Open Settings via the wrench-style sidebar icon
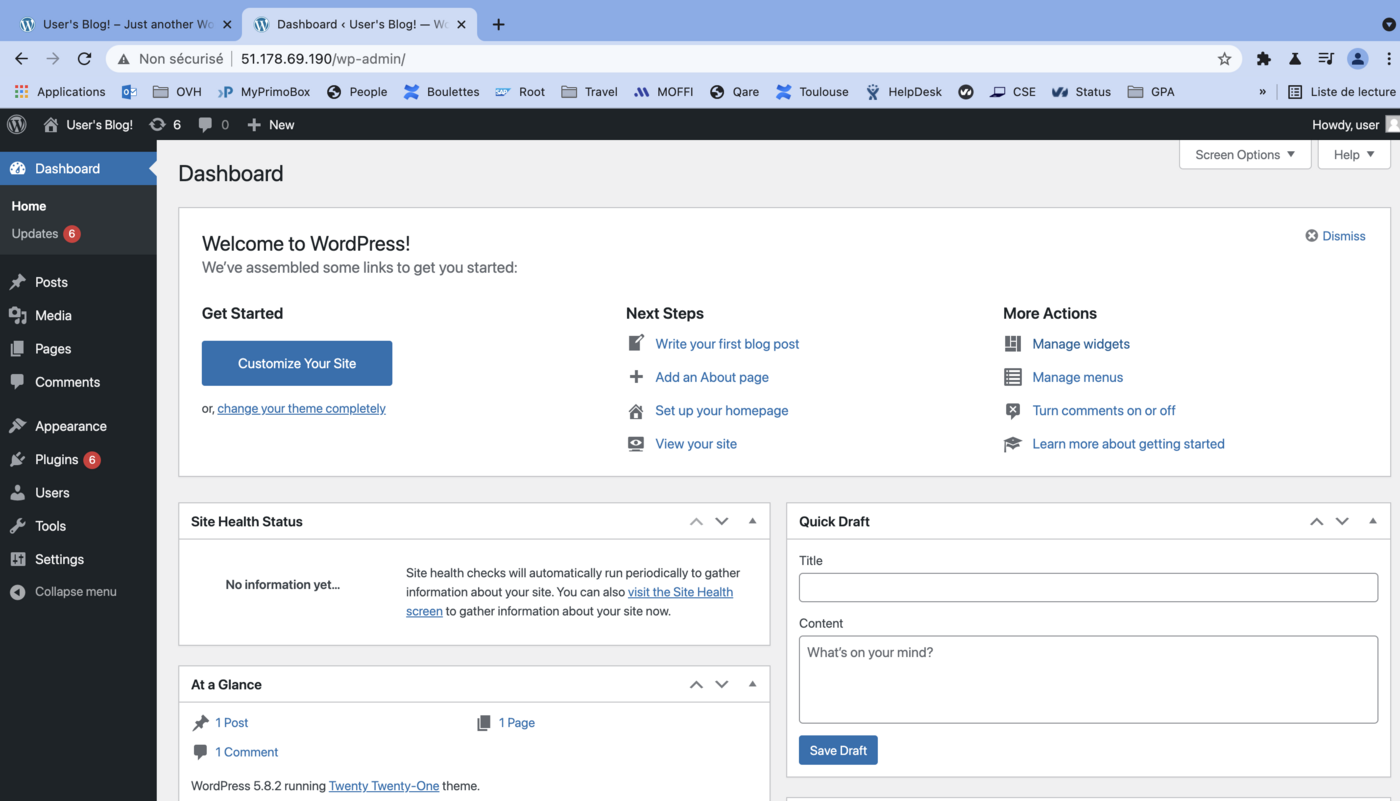 18,558
